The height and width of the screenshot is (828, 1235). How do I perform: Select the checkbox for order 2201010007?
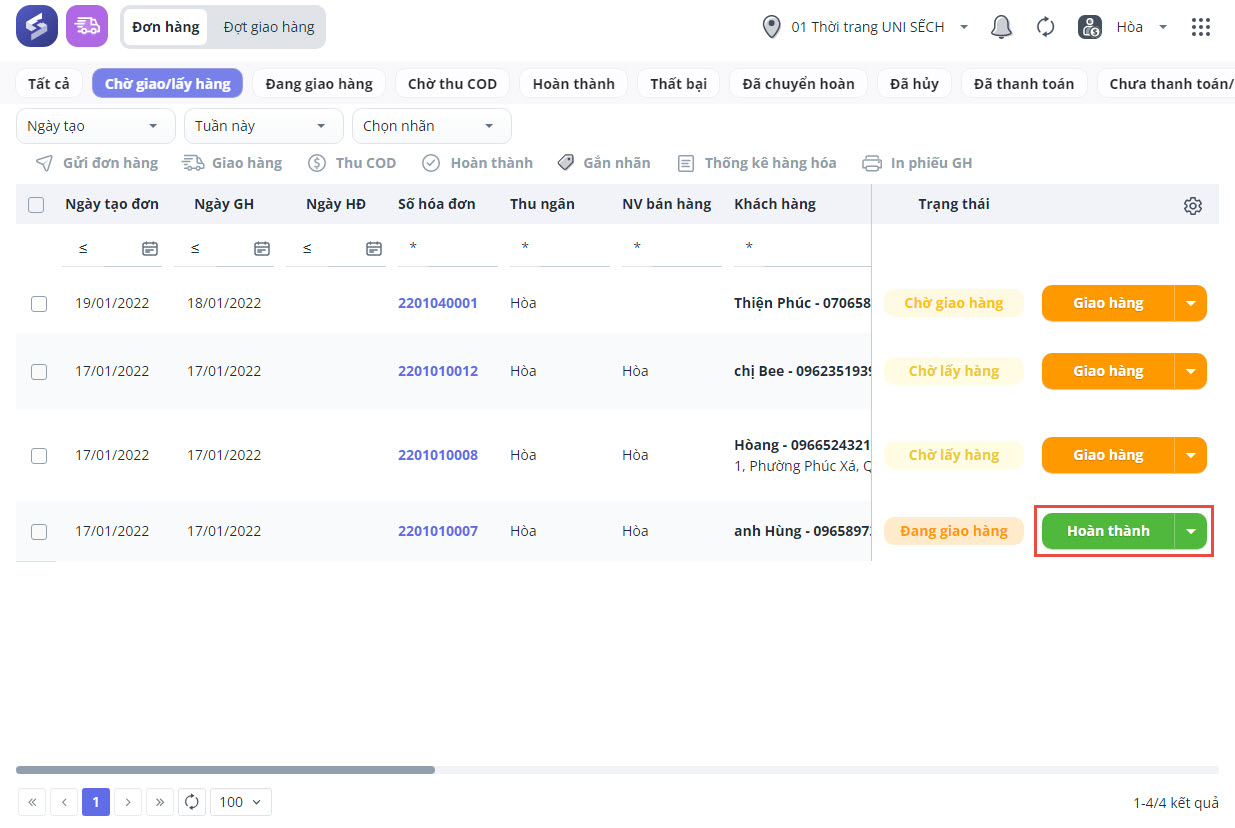coord(39,532)
